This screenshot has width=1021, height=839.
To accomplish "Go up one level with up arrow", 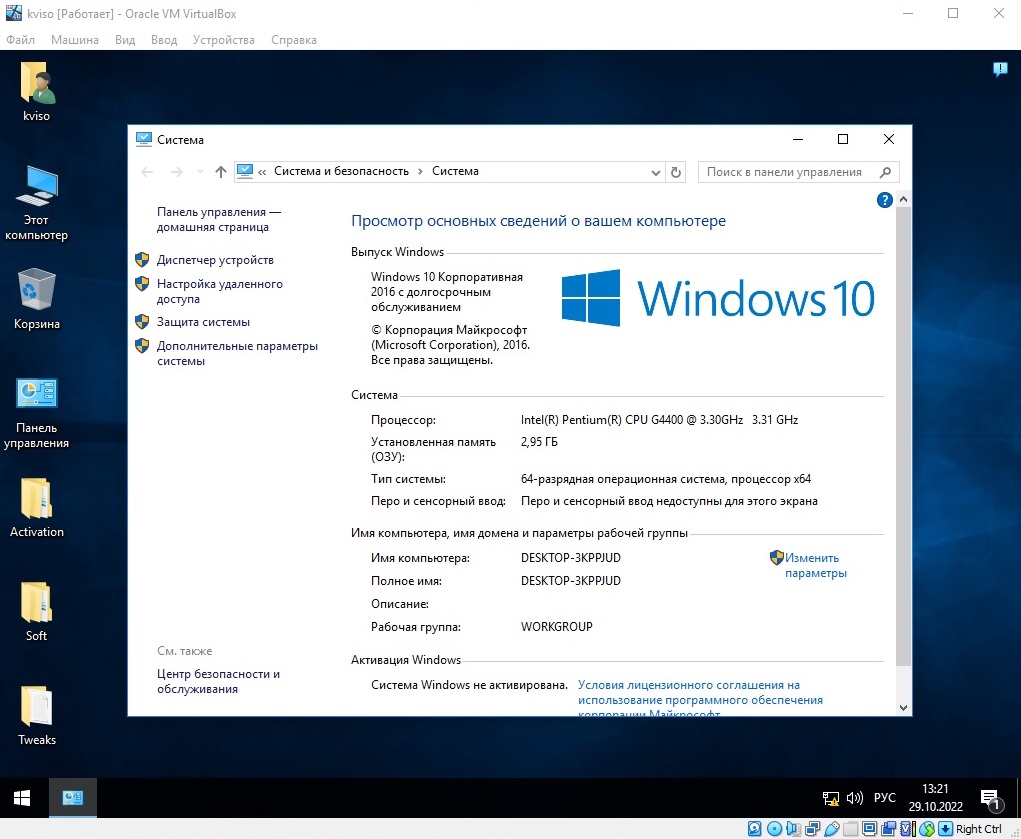I will (x=221, y=172).
